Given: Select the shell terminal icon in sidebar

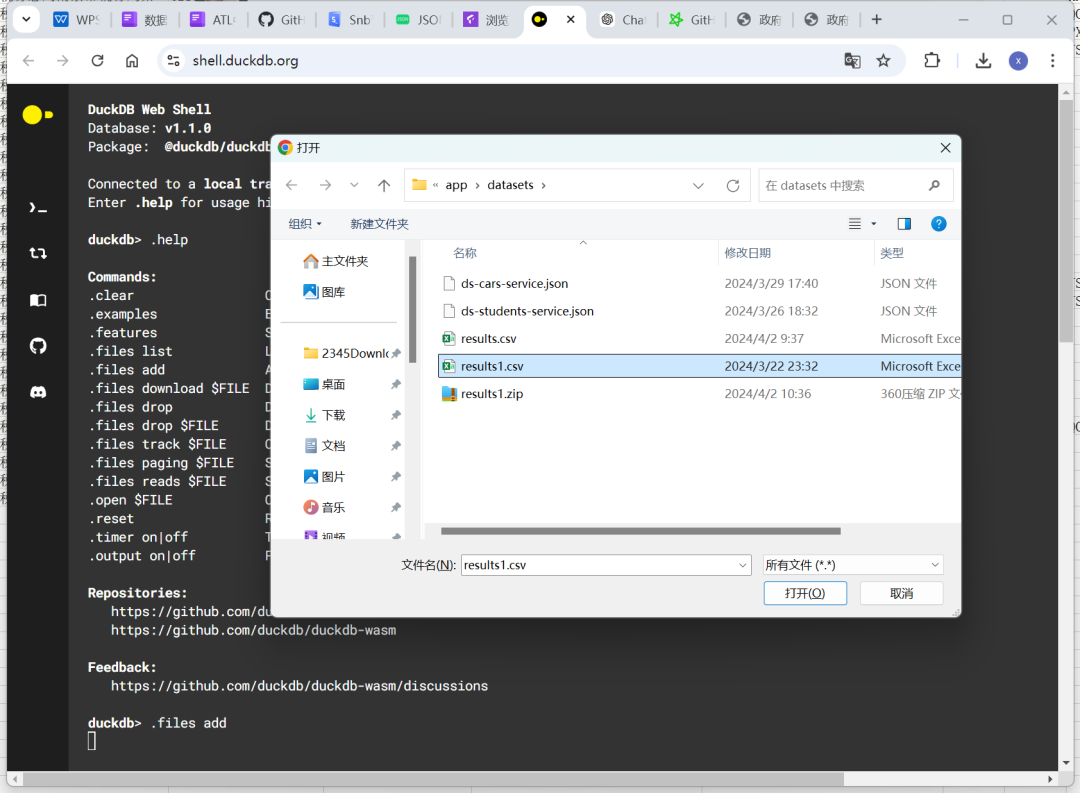Looking at the screenshot, I should (37, 208).
